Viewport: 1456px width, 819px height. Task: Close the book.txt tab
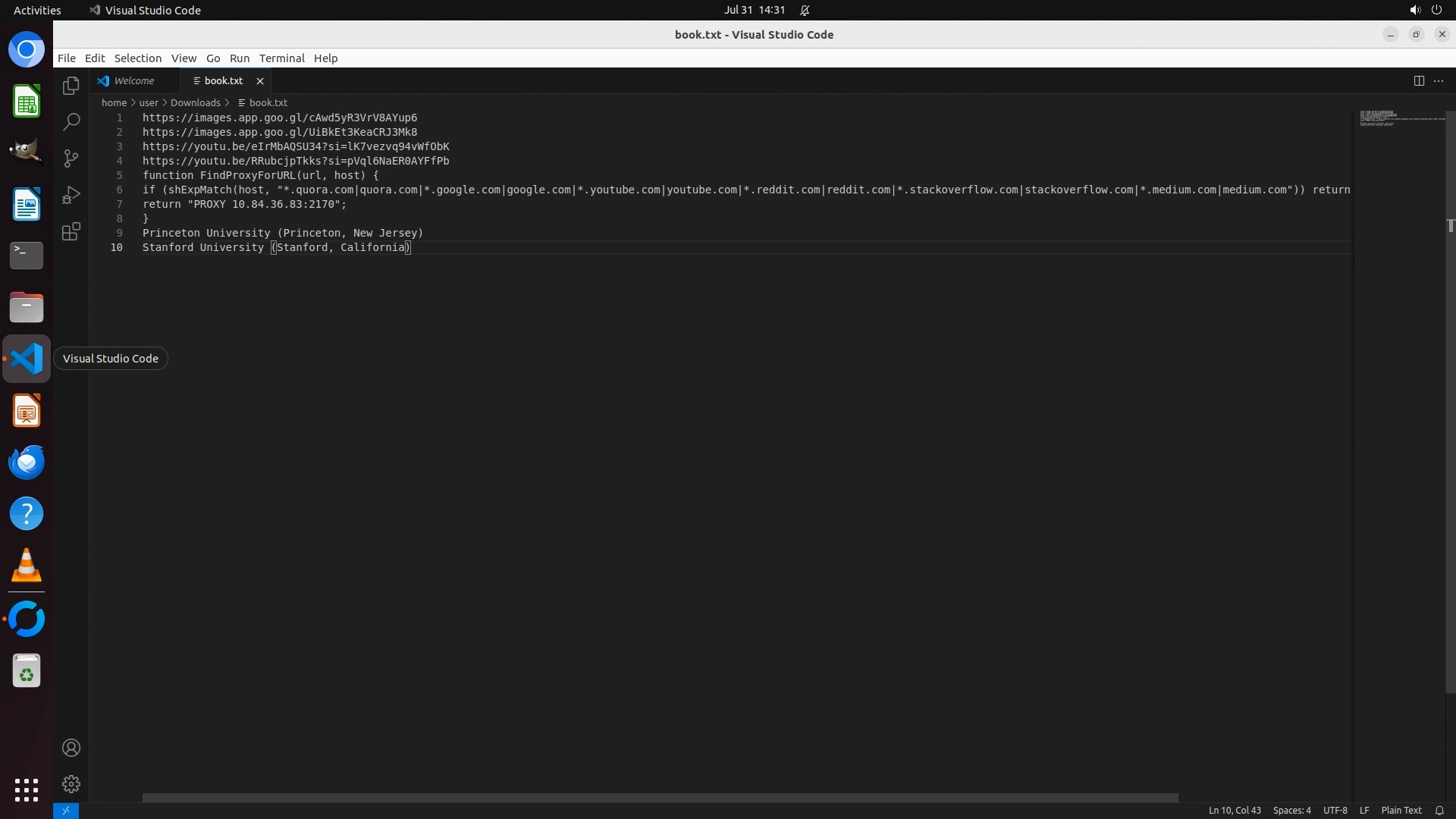click(x=260, y=81)
